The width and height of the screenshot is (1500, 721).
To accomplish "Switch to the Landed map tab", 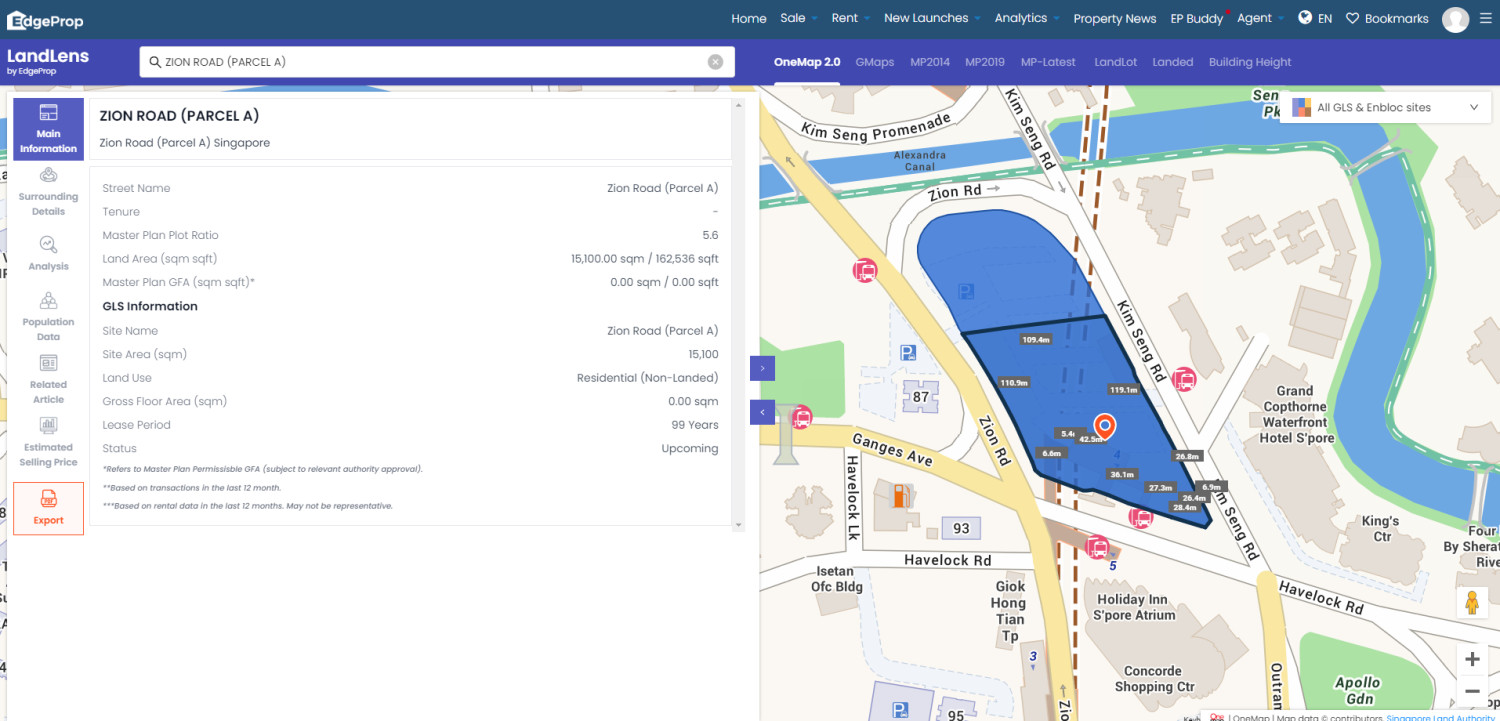I will [x=1173, y=62].
